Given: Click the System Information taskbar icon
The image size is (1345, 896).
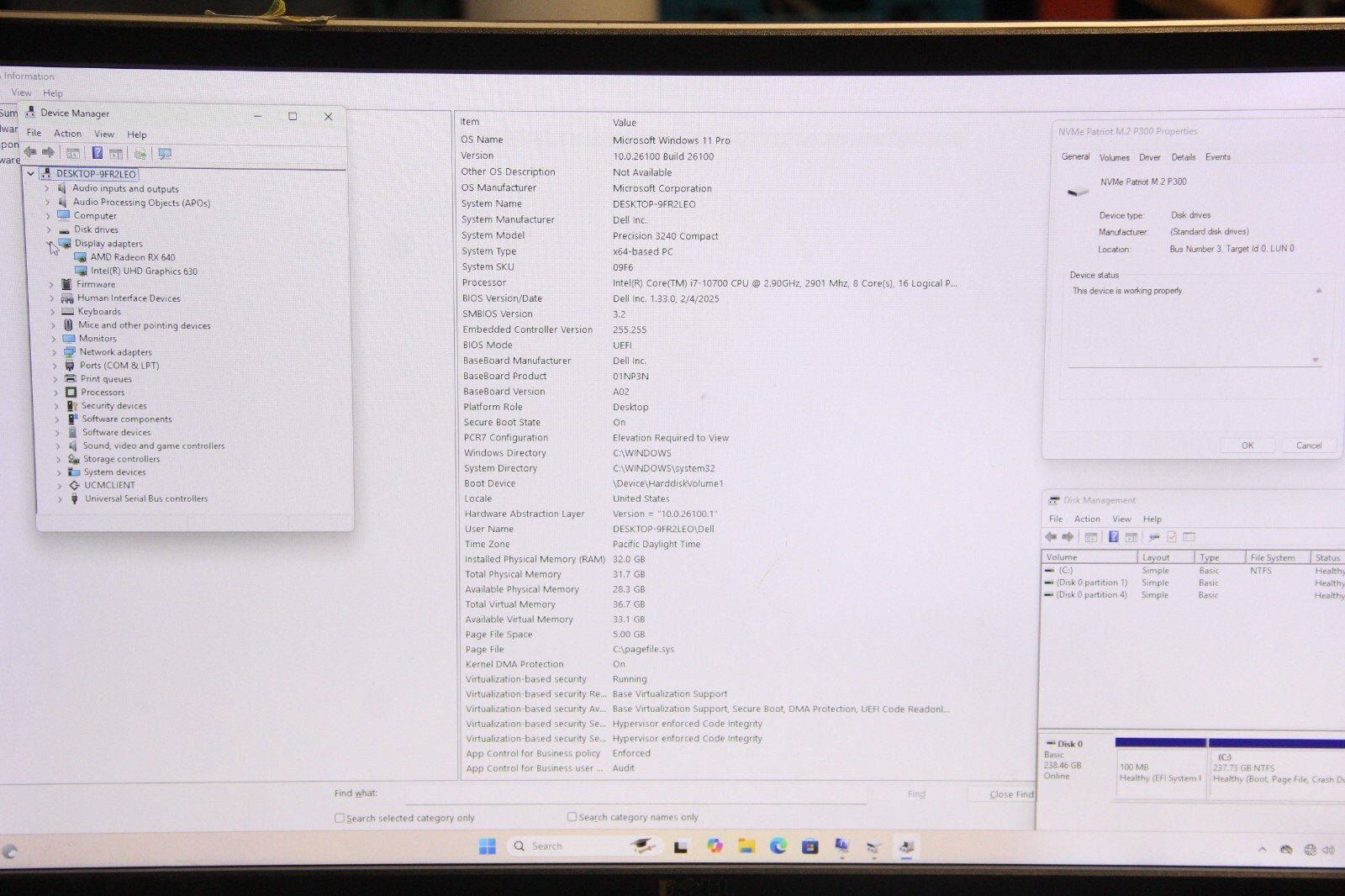Looking at the screenshot, I should click(x=841, y=846).
